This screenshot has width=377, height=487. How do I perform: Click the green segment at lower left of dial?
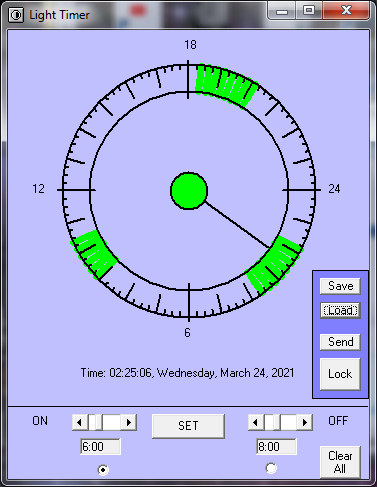94,254
